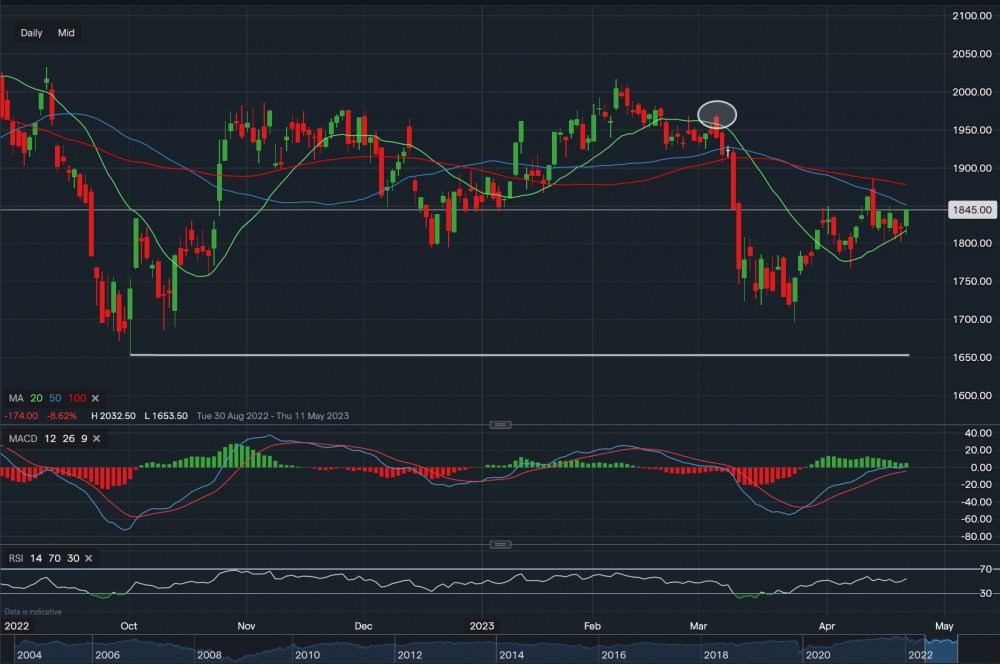Open the MACD fast period value 12
Screen dimensions: 1000x664
(x=51, y=438)
